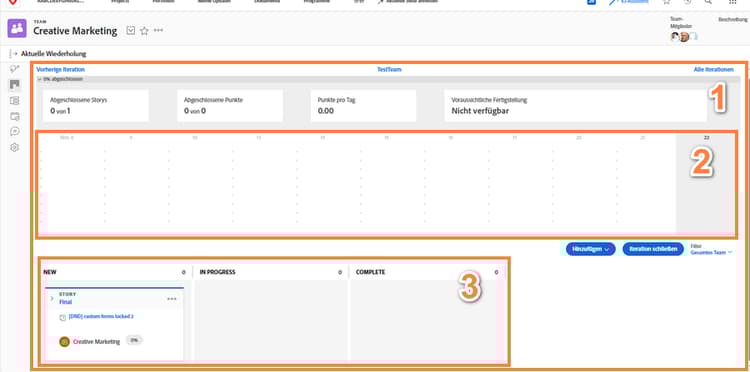The height and width of the screenshot is (372, 750).
Task: Favorite the Creative Marketing team with star
Action: 144,31
